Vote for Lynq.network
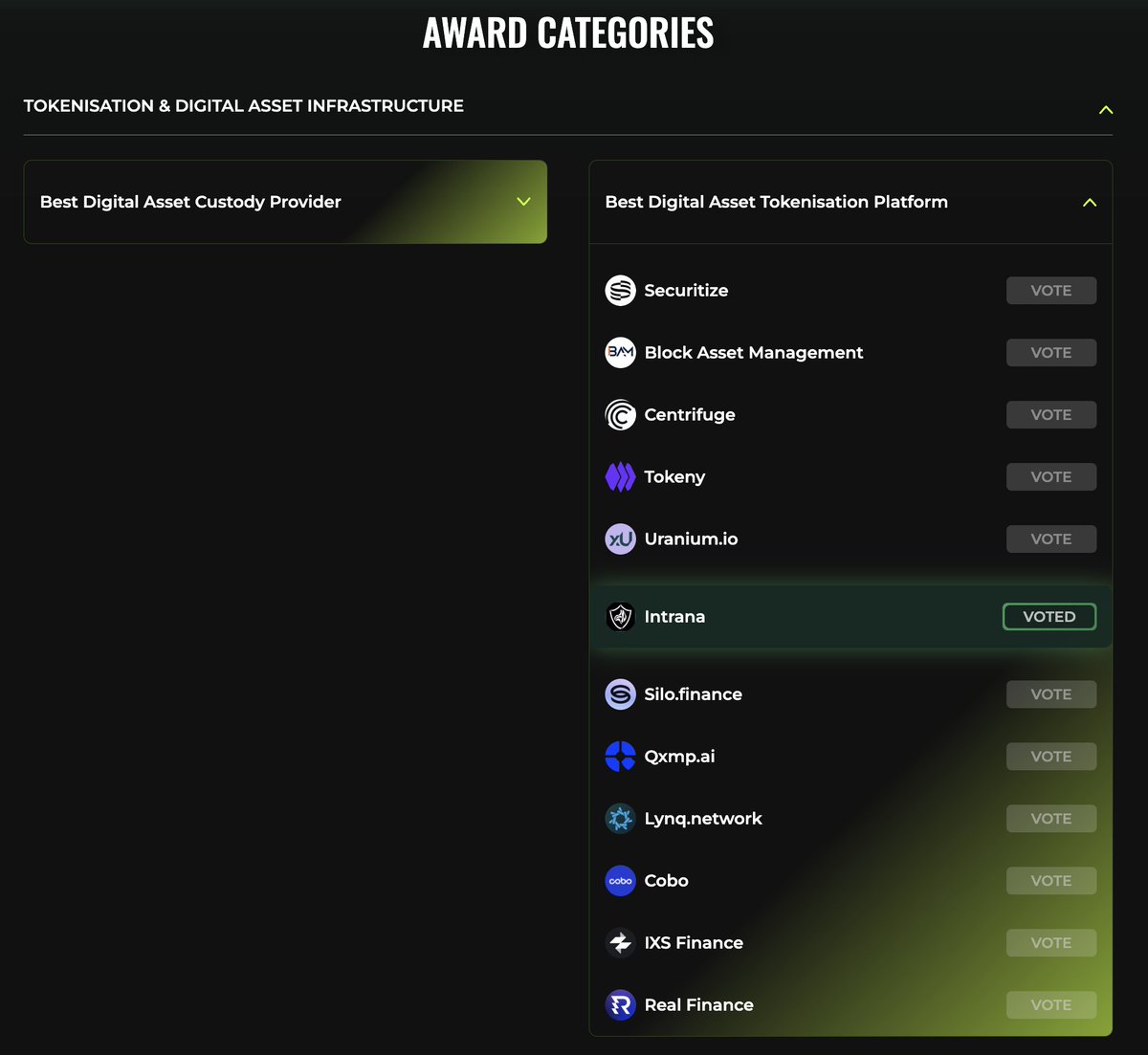The height and width of the screenshot is (1055, 1148). (1051, 819)
